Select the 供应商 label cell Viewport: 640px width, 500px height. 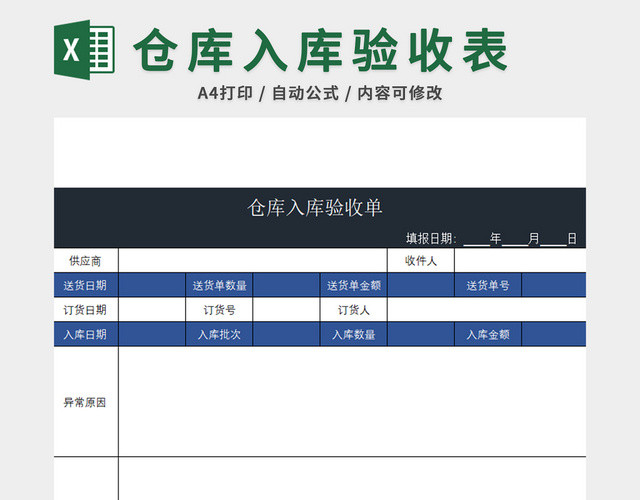click(86, 260)
